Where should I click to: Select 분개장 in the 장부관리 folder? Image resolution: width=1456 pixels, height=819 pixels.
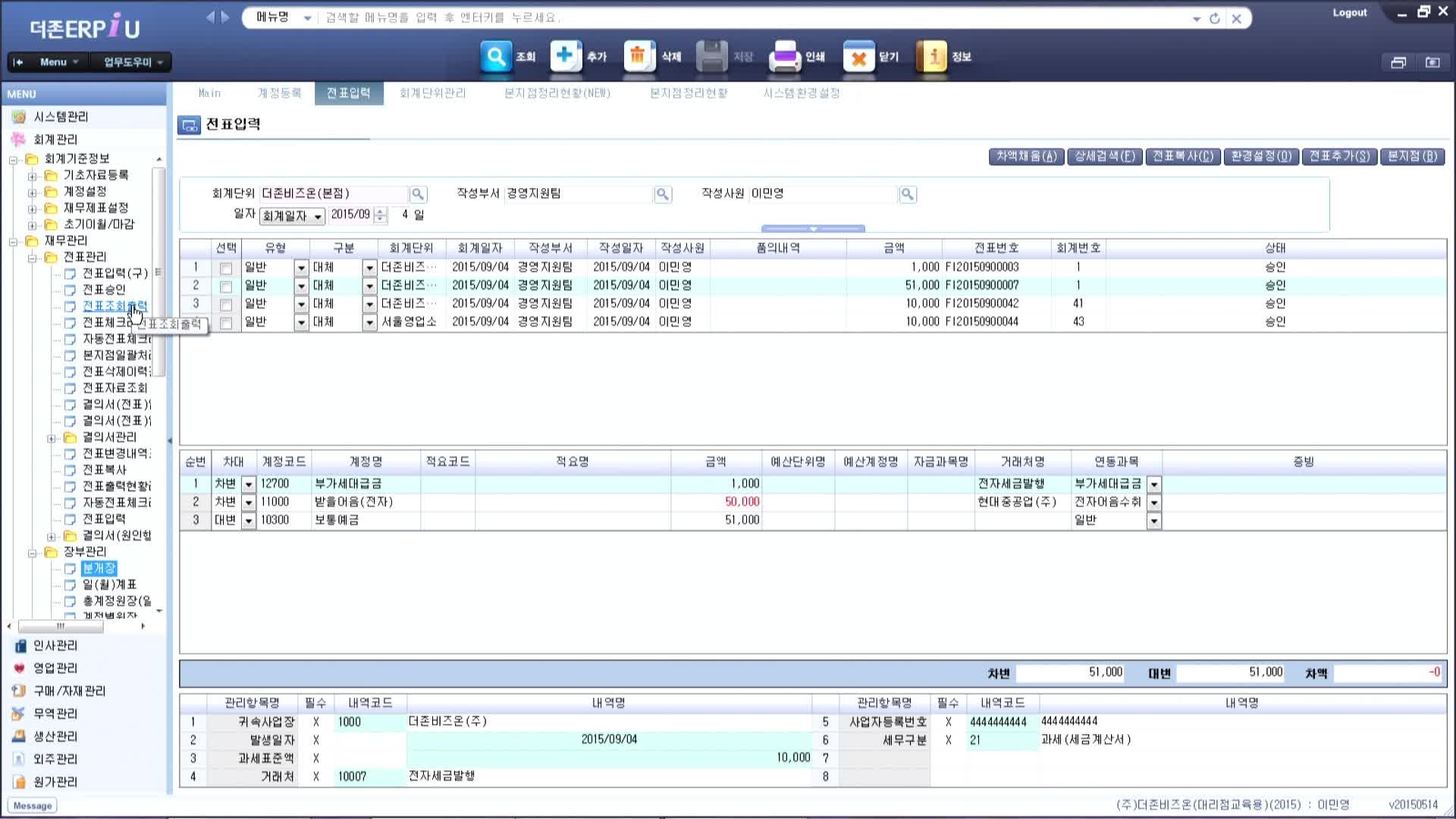99,569
